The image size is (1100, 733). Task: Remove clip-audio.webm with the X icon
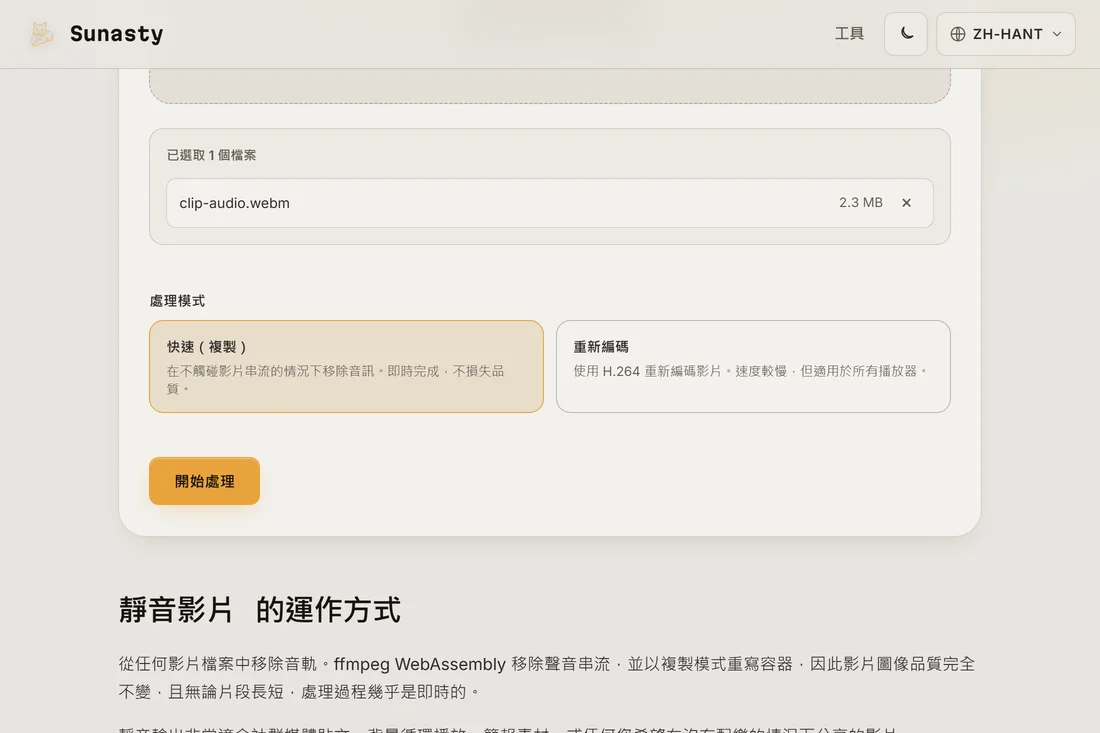(906, 203)
